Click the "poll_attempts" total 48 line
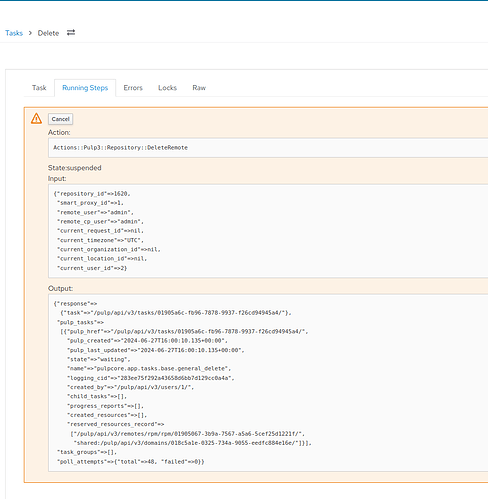The height and width of the screenshot is (499, 488). (x=130, y=462)
